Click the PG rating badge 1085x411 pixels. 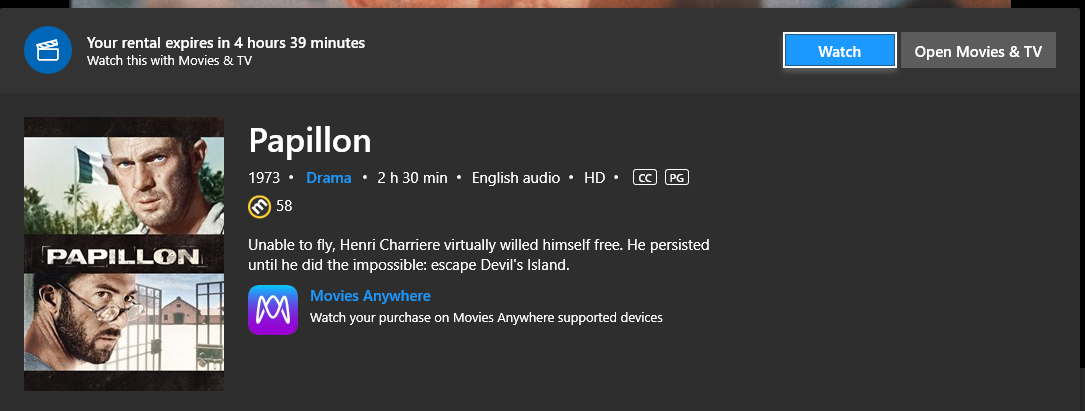[x=677, y=178]
